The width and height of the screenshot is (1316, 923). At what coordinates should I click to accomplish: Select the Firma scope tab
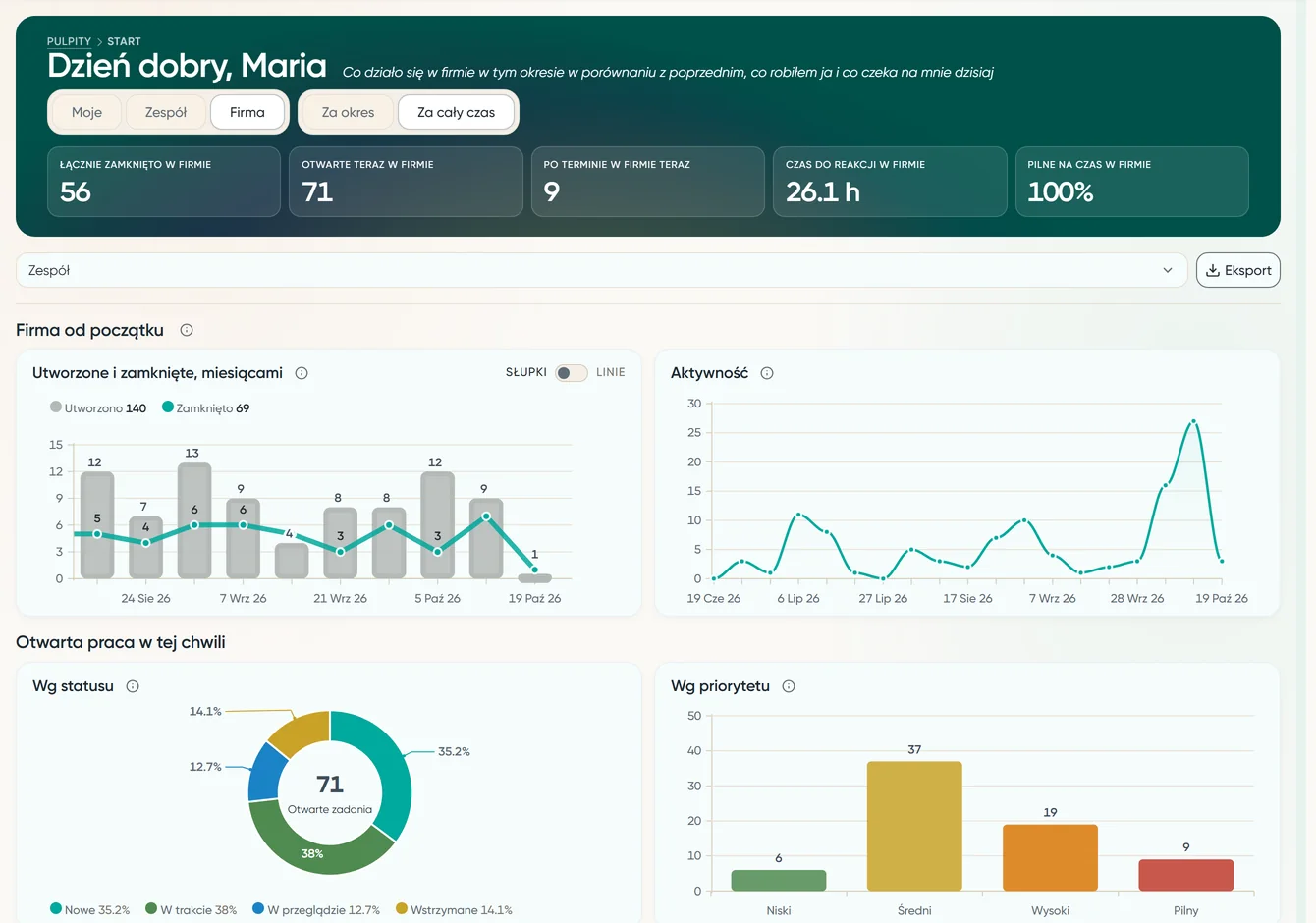click(x=247, y=112)
